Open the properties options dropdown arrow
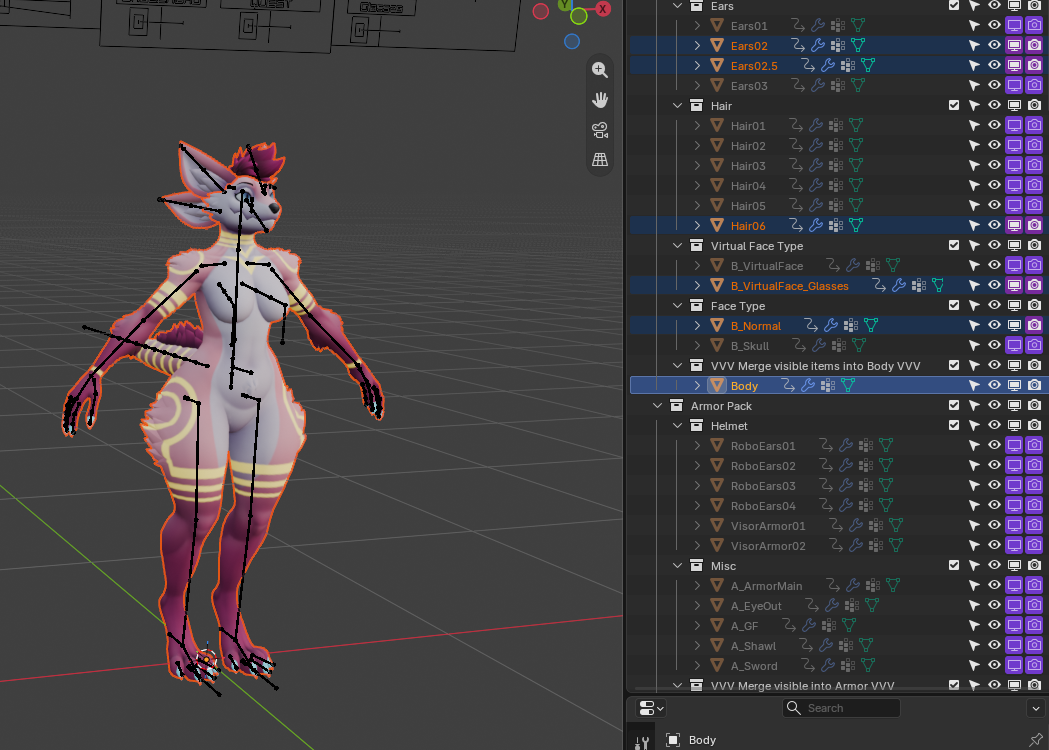The width and height of the screenshot is (1049, 750). click(1036, 708)
